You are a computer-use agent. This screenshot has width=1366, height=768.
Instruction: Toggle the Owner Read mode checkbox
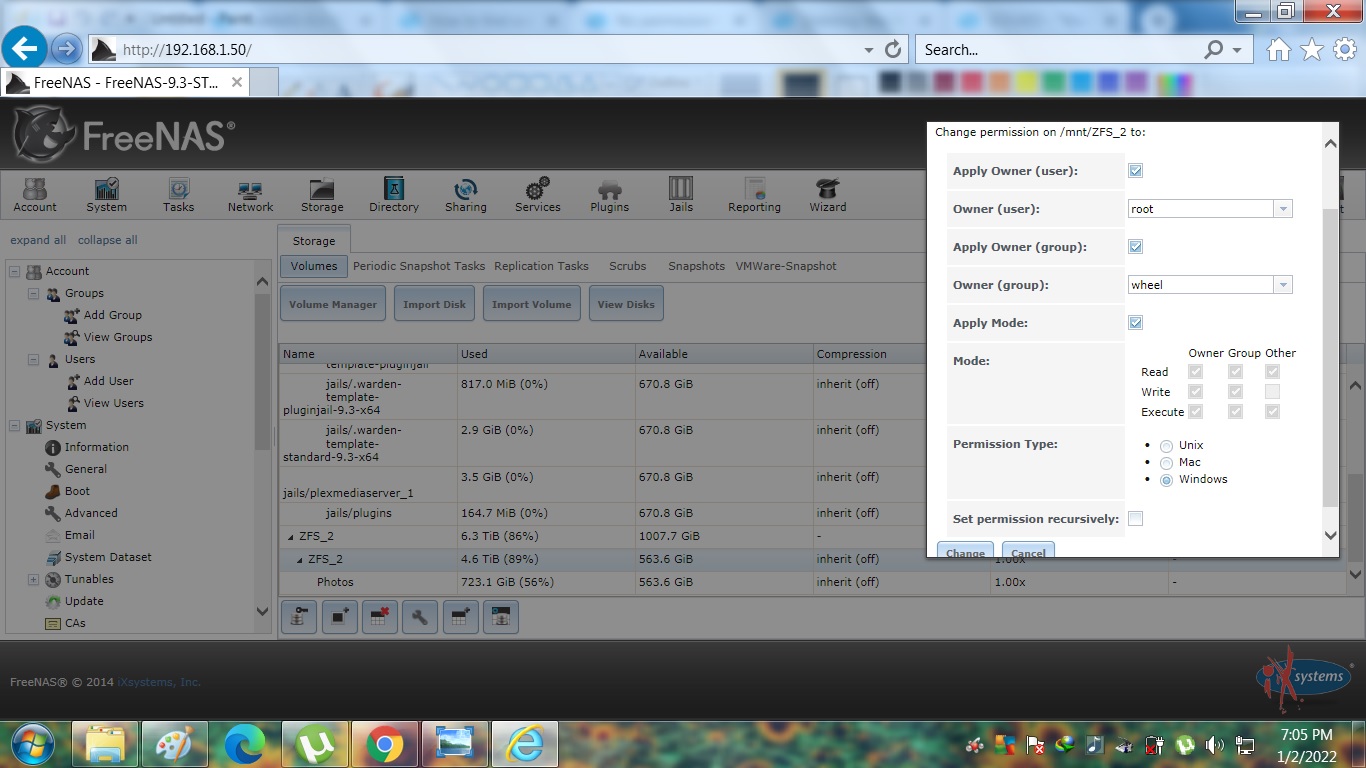[1195, 372]
